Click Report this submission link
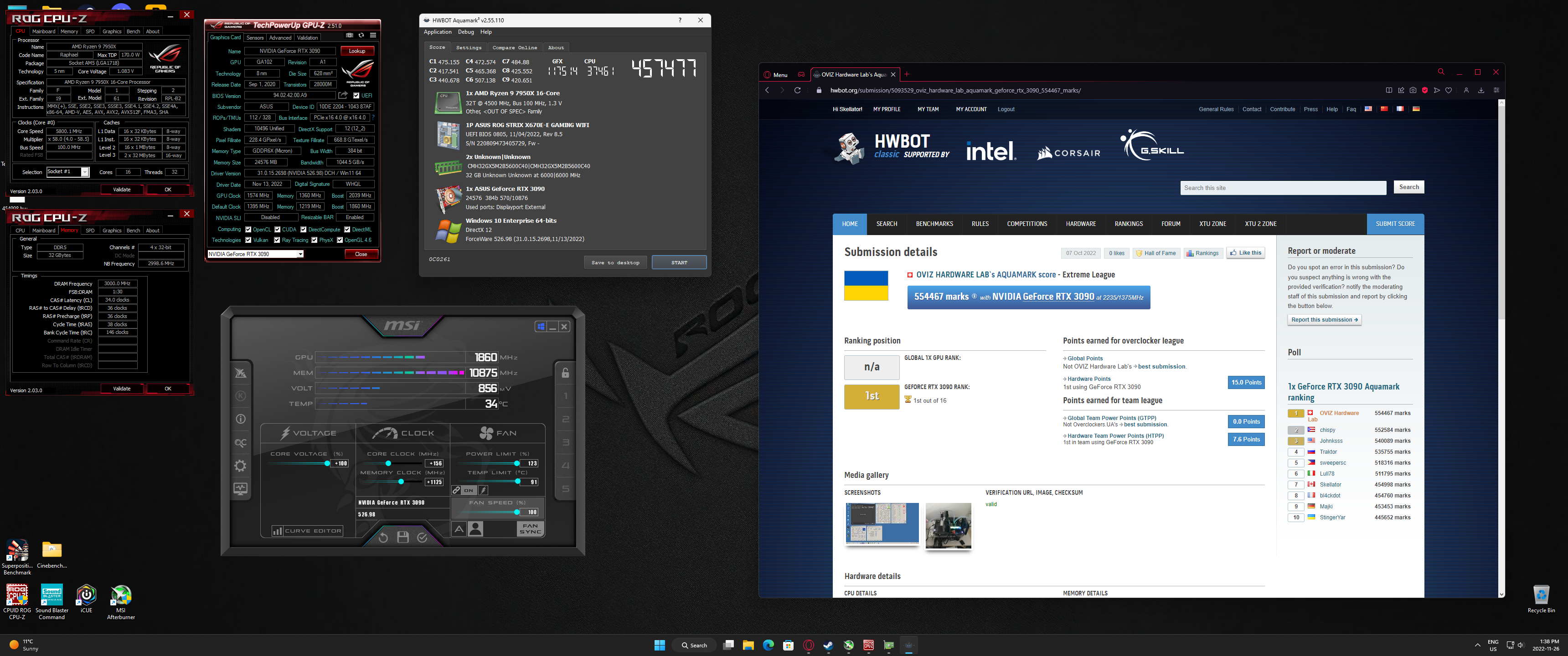 tap(1324, 319)
